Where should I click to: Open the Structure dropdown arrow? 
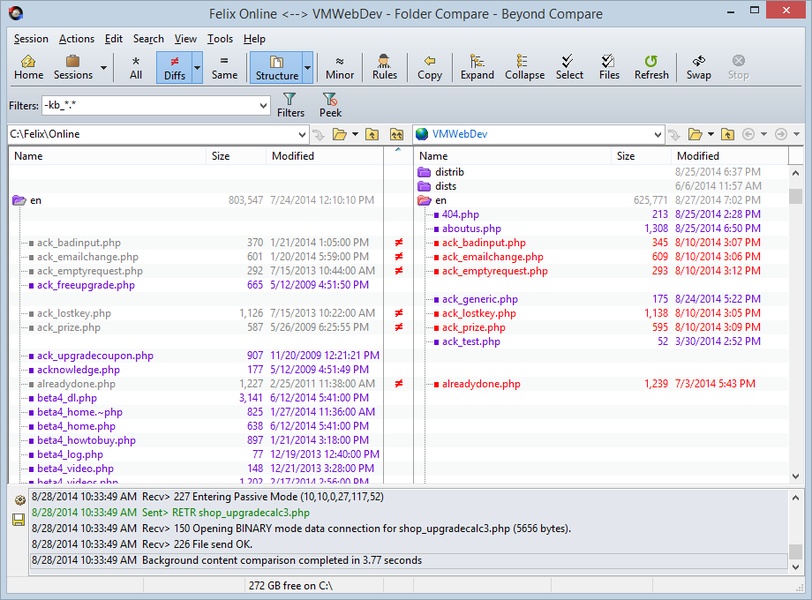308,68
